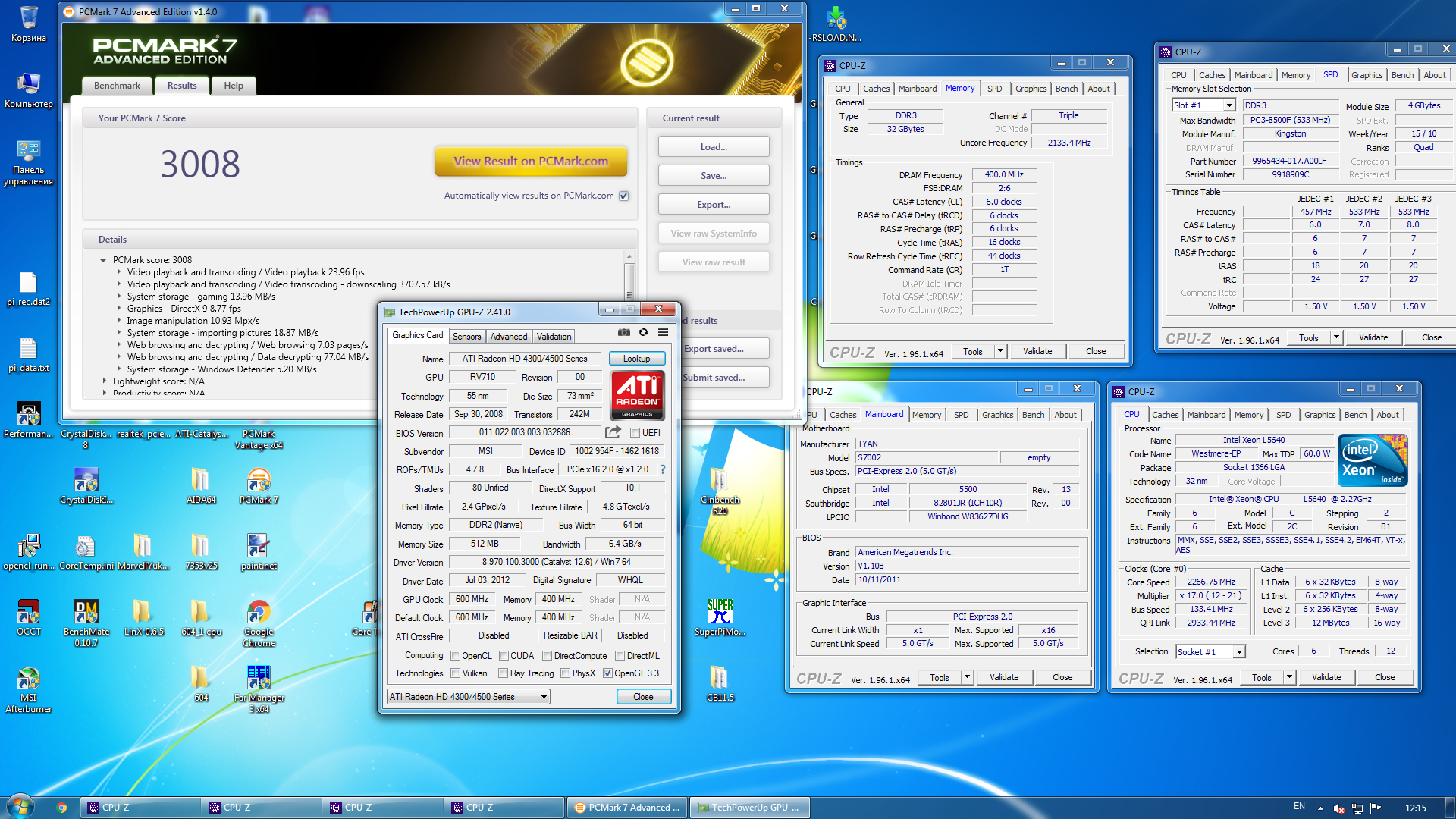The height and width of the screenshot is (819, 1456).
Task: Expand the Lightweight score tree node
Action: click(105, 381)
